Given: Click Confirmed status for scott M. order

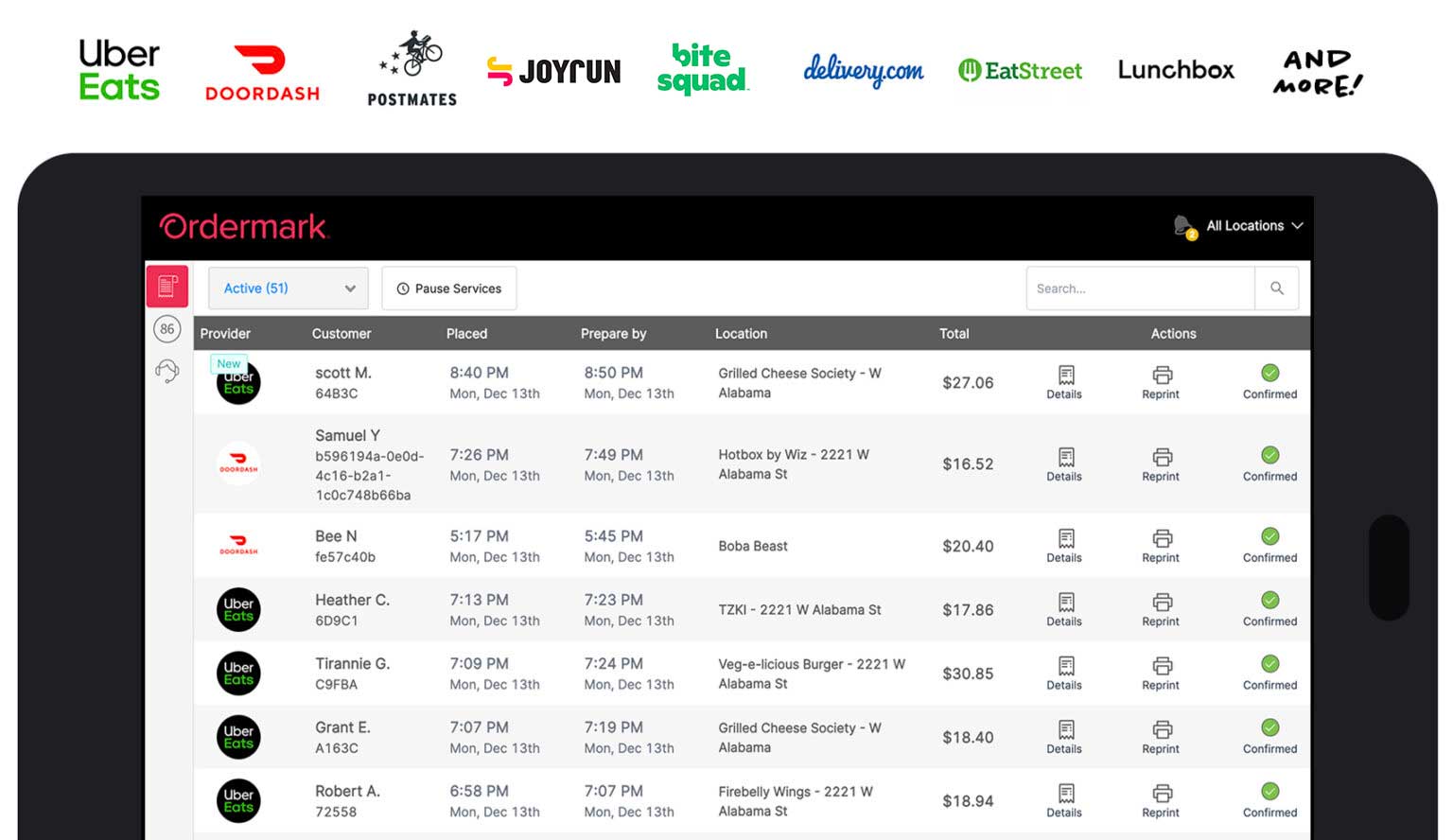Looking at the screenshot, I should click(x=1270, y=382).
